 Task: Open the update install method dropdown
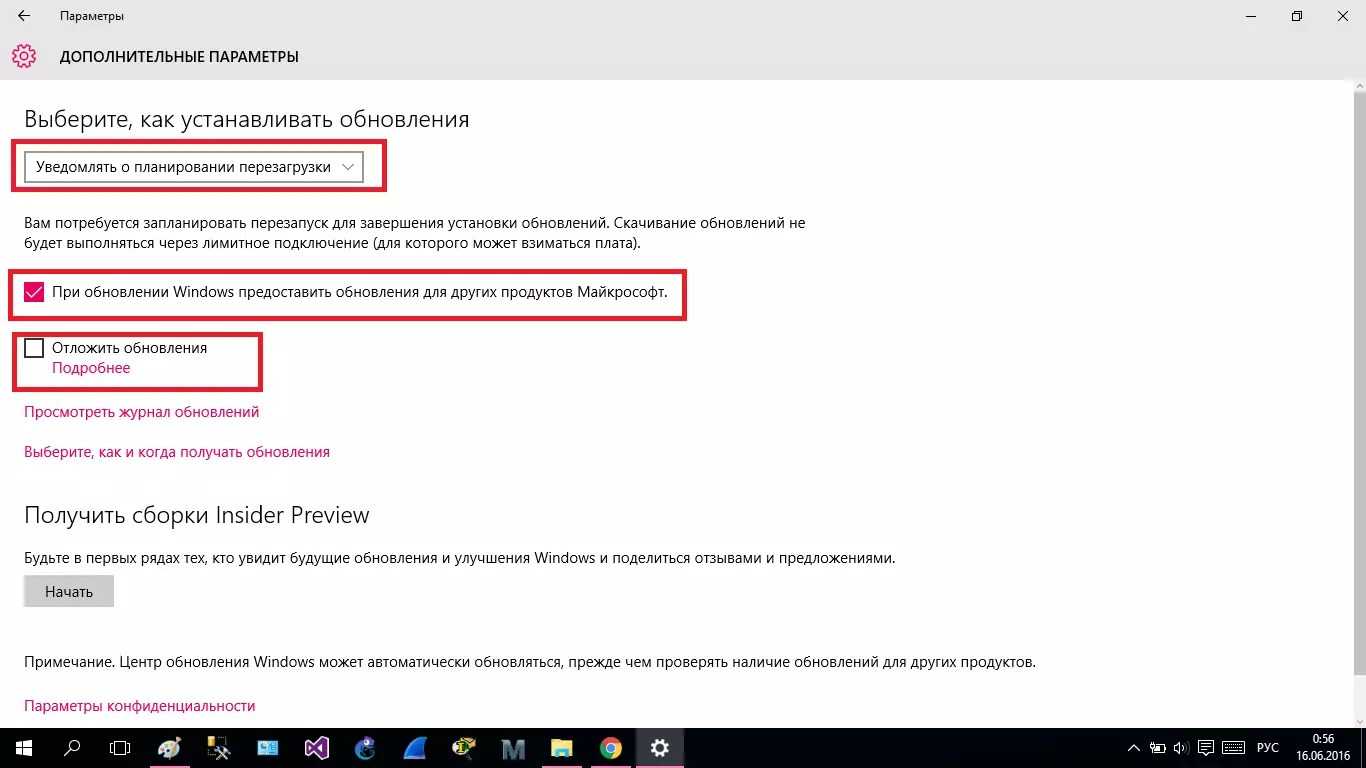click(194, 167)
